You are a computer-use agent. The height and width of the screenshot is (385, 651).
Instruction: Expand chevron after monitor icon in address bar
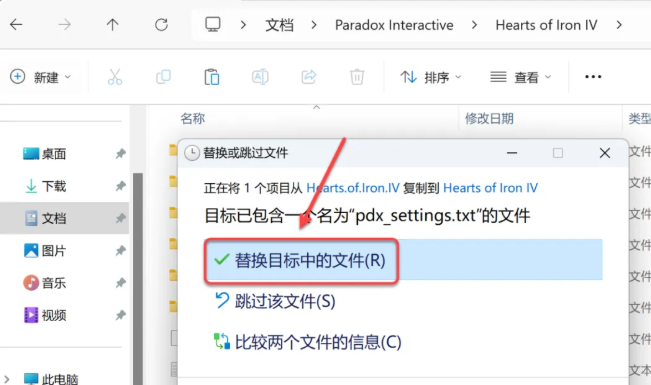click(243, 25)
